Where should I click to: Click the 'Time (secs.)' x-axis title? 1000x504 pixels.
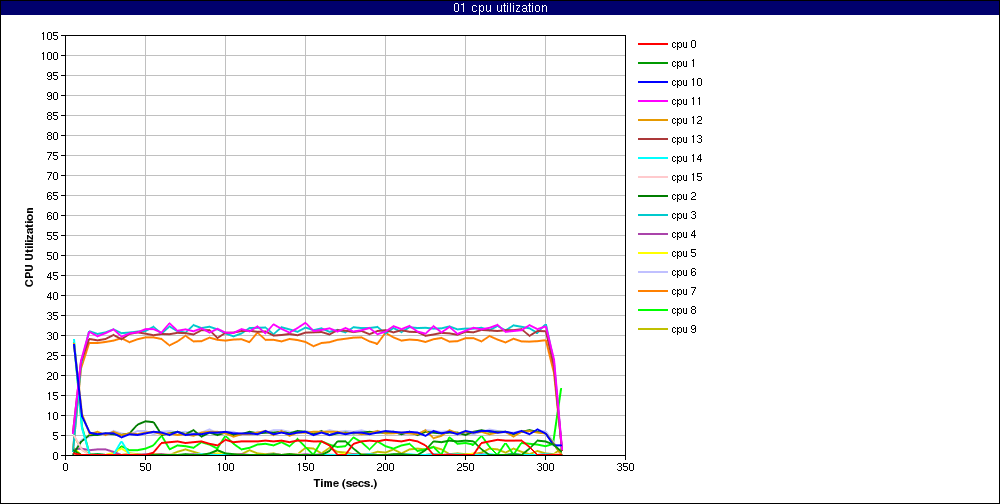coord(345,484)
